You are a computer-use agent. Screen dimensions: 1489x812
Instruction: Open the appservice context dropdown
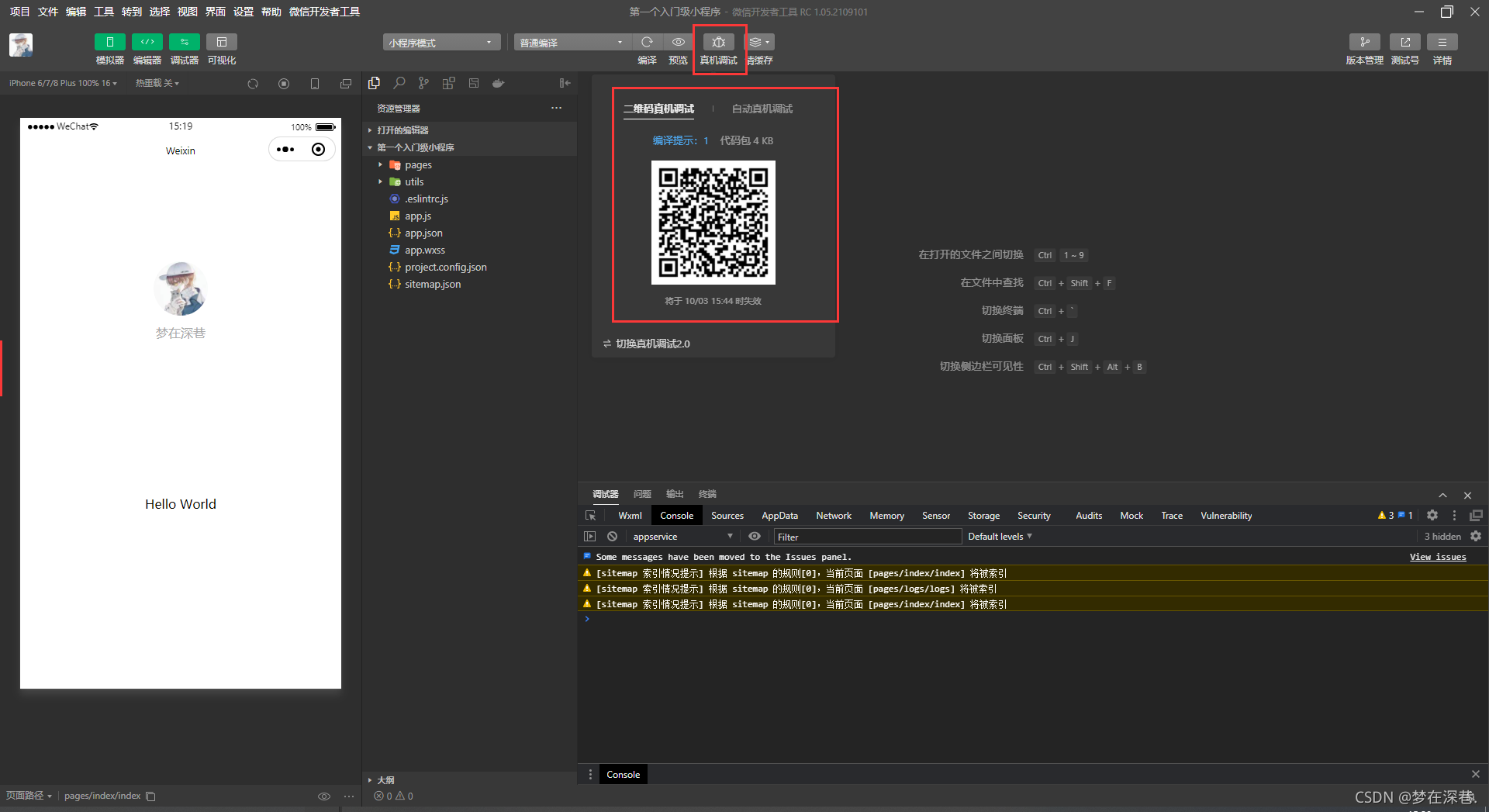click(682, 537)
